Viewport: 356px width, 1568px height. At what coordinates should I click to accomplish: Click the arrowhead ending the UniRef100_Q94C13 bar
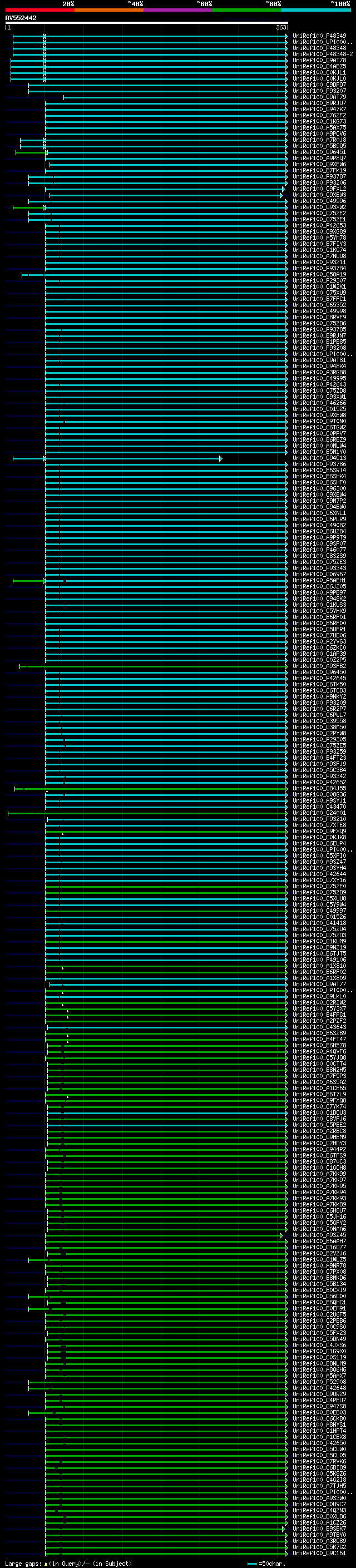point(221,458)
